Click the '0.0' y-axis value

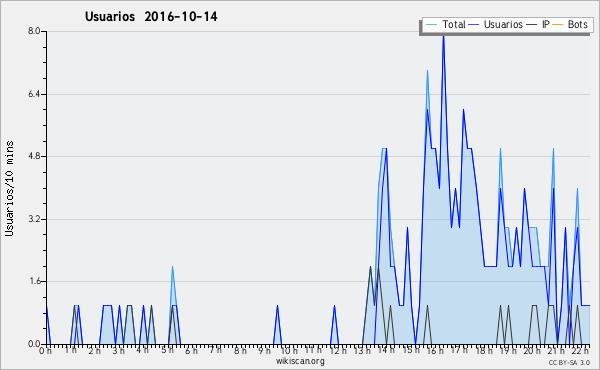click(34, 344)
